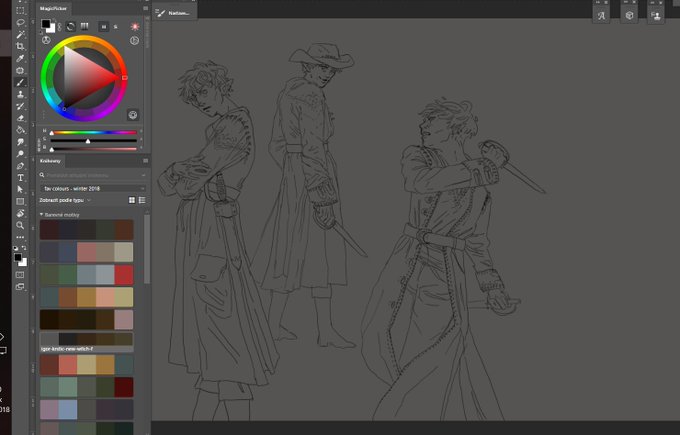Select the first dark color theme row
680x435 pixels.
[87, 229]
